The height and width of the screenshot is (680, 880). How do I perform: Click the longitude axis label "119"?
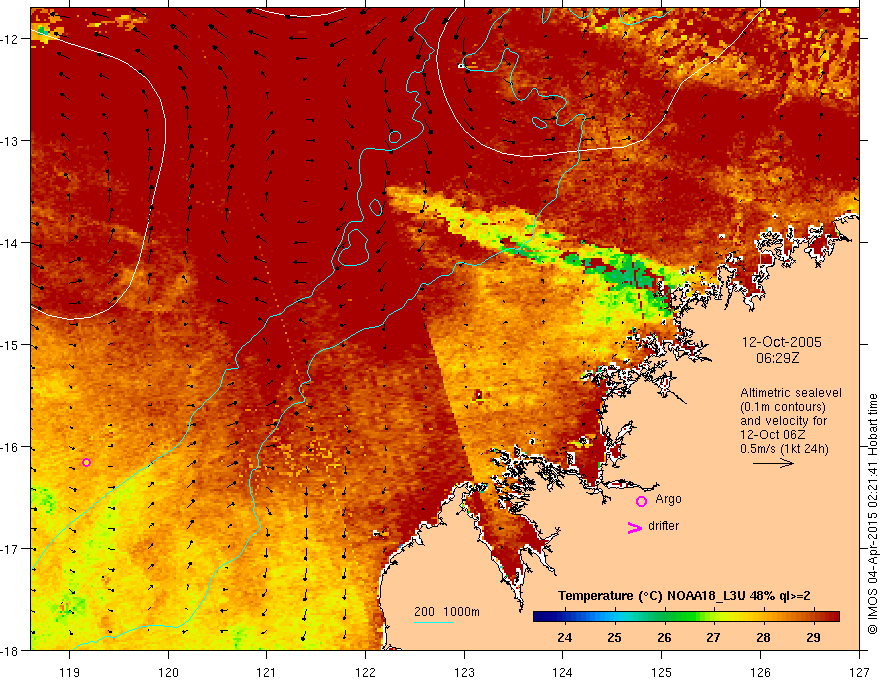tap(69, 672)
